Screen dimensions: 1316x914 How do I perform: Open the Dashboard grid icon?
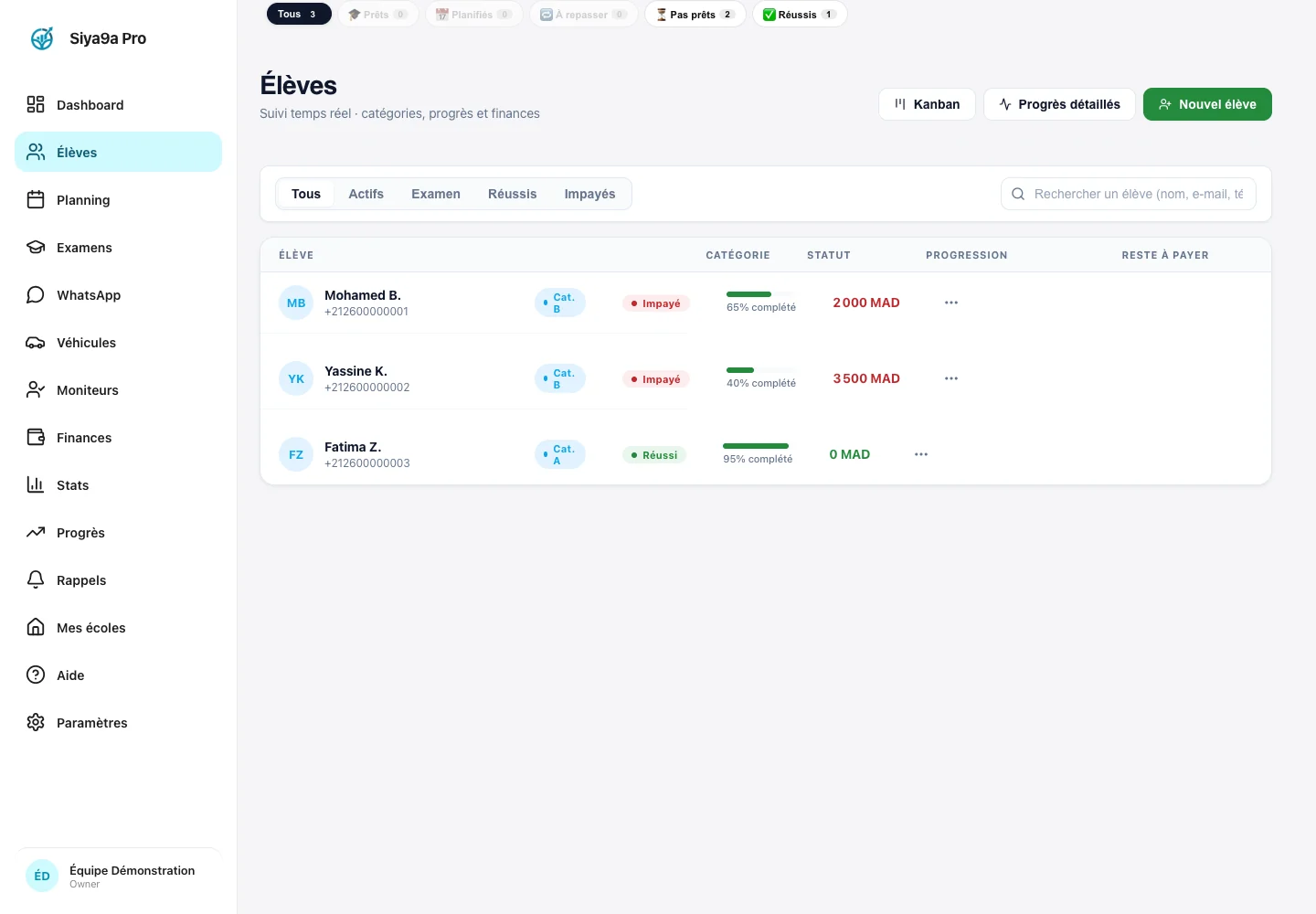36,104
